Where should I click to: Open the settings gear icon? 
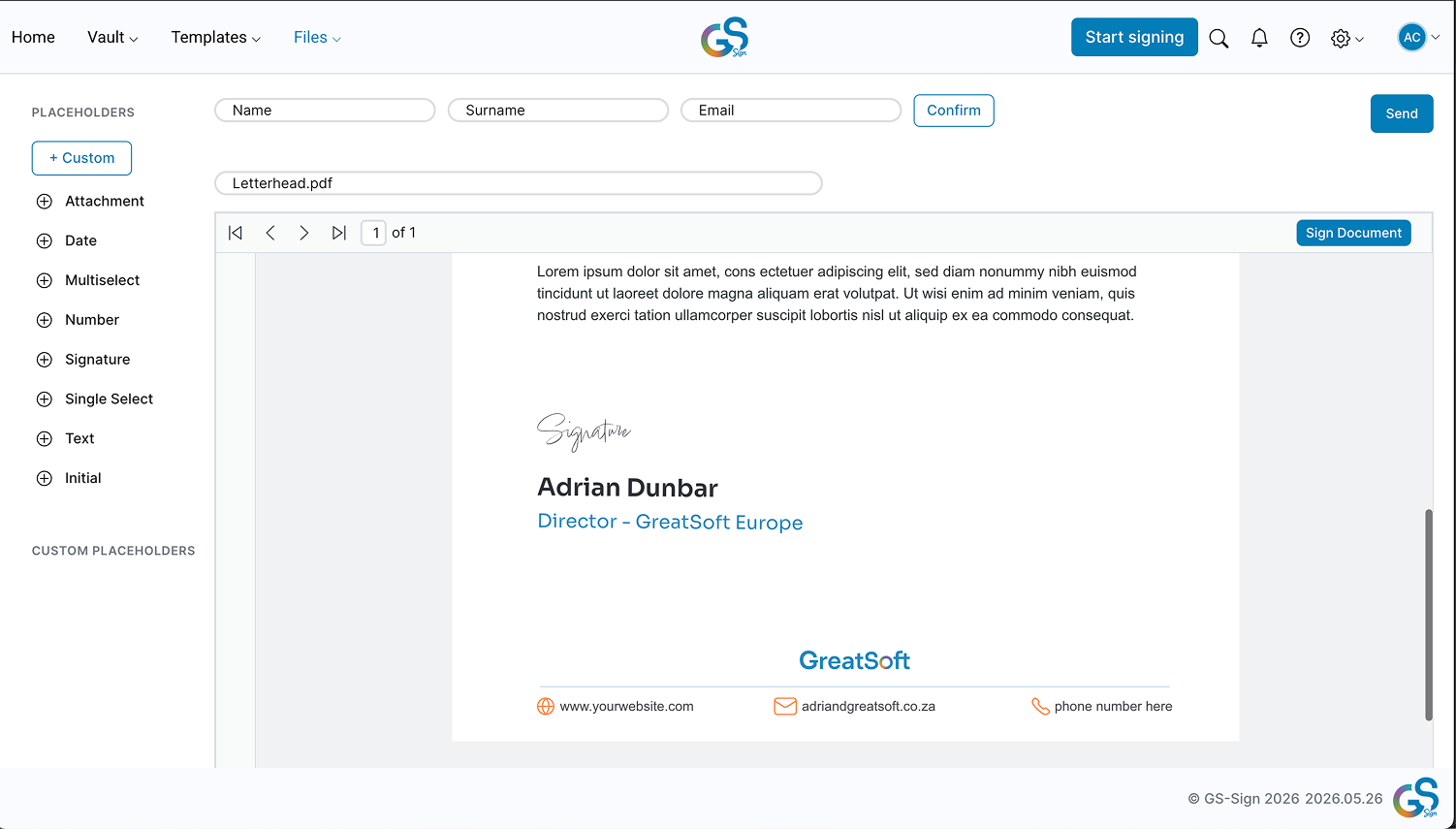pos(1341,39)
